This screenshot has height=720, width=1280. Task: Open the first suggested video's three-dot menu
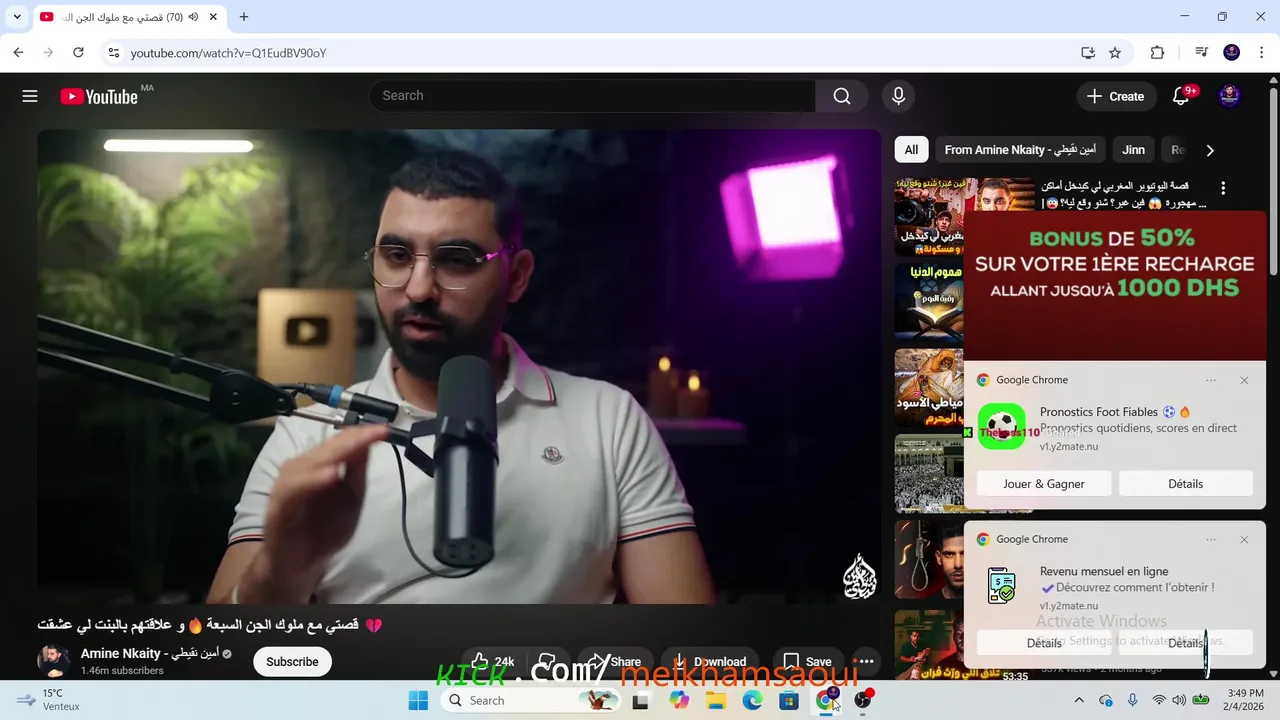point(1222,188)
